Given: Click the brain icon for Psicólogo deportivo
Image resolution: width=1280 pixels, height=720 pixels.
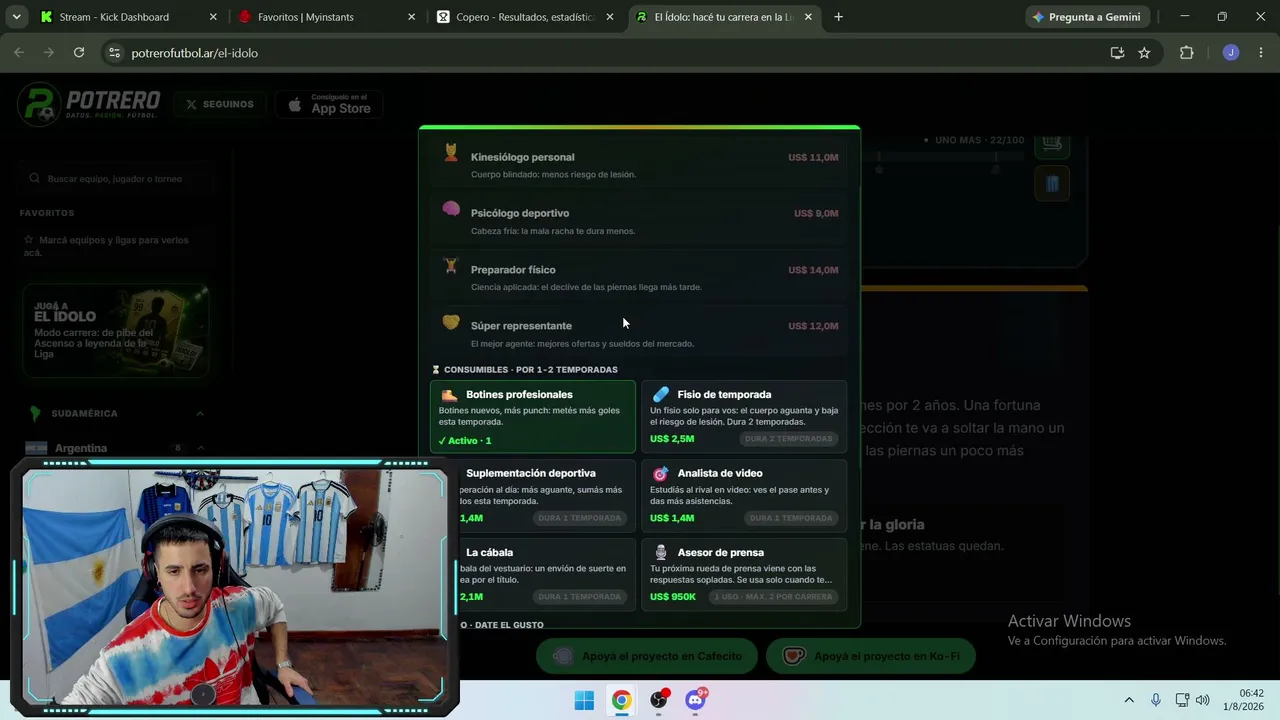Looking at the screenshot, I should (x=451, y=209).
